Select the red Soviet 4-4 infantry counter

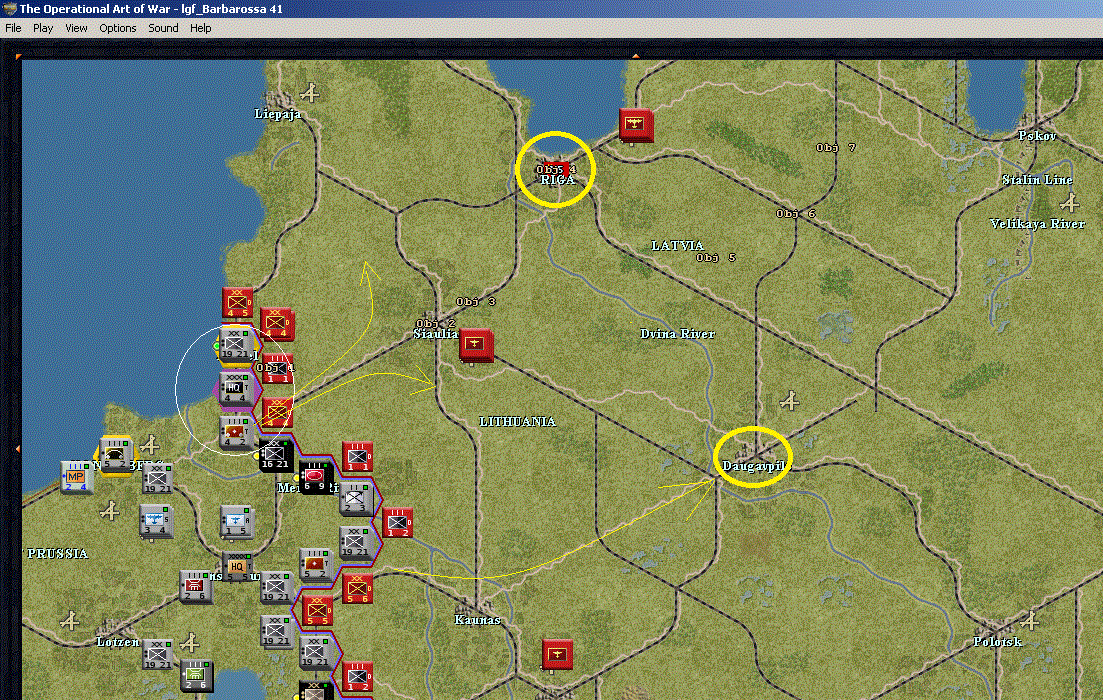tap(276, 324)
